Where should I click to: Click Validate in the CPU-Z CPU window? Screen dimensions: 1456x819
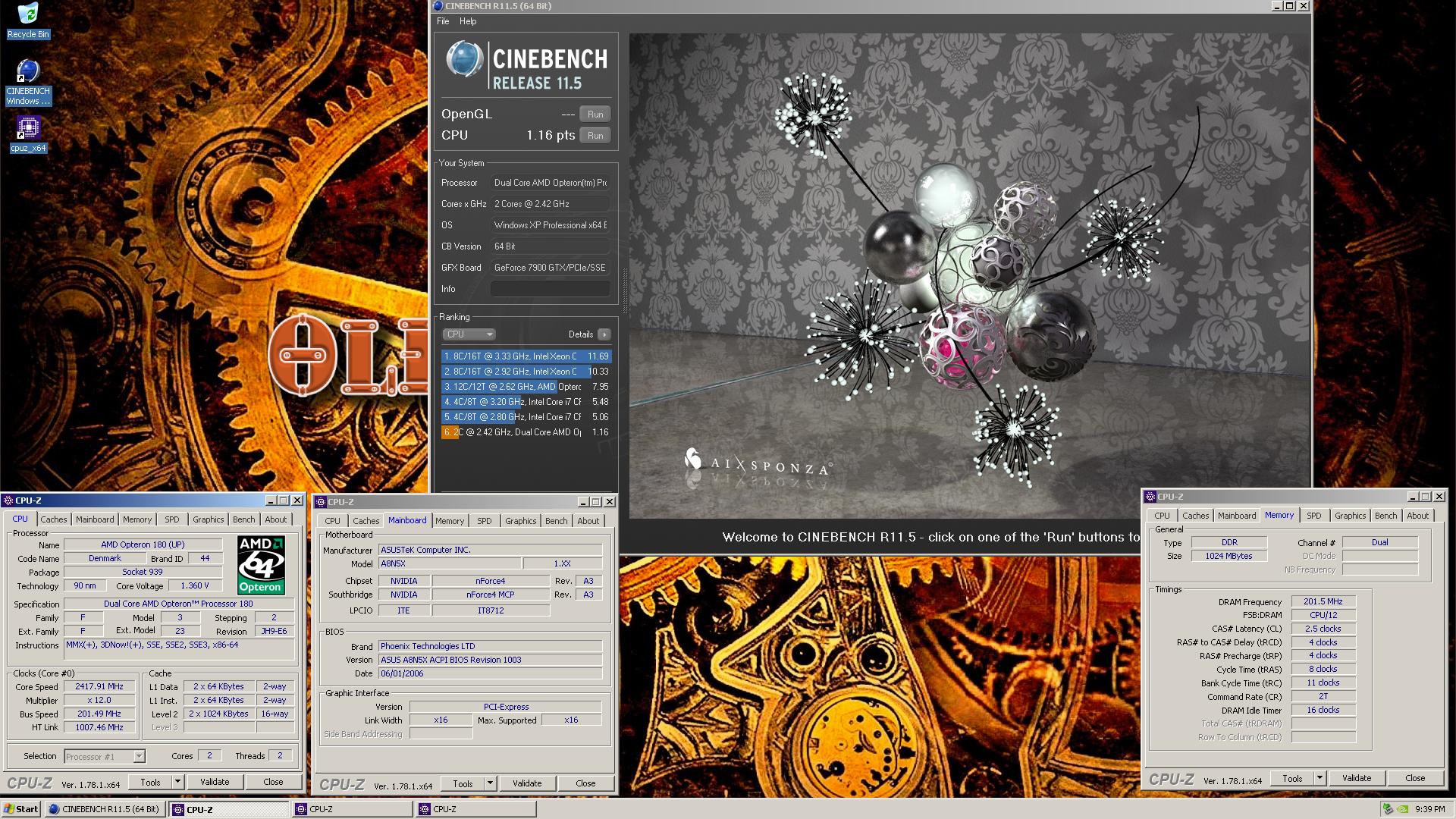[215, 782]
